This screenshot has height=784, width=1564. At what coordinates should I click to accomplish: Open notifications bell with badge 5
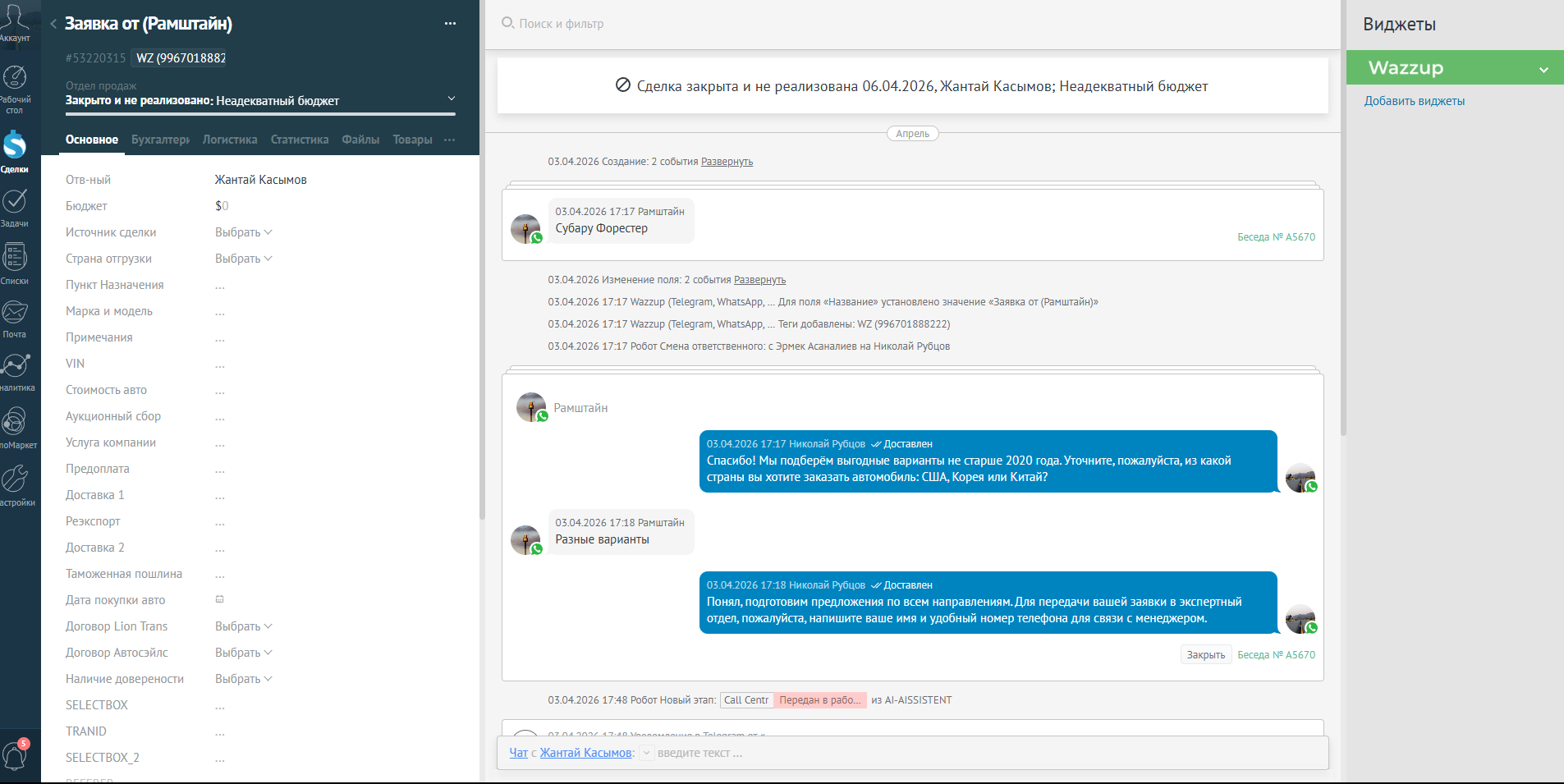coord(15,754)
